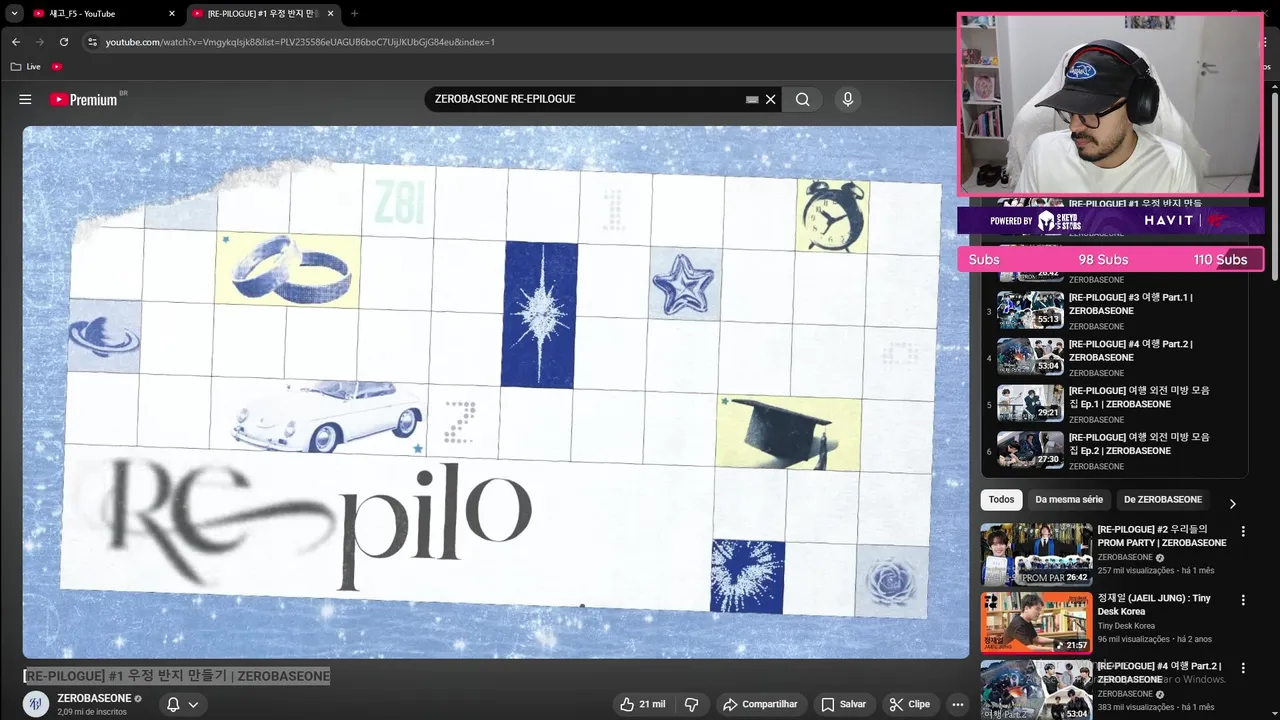Open the on-screen keyboard icon in search
Screen dimensions: 1280x720
tap(752, 99)
